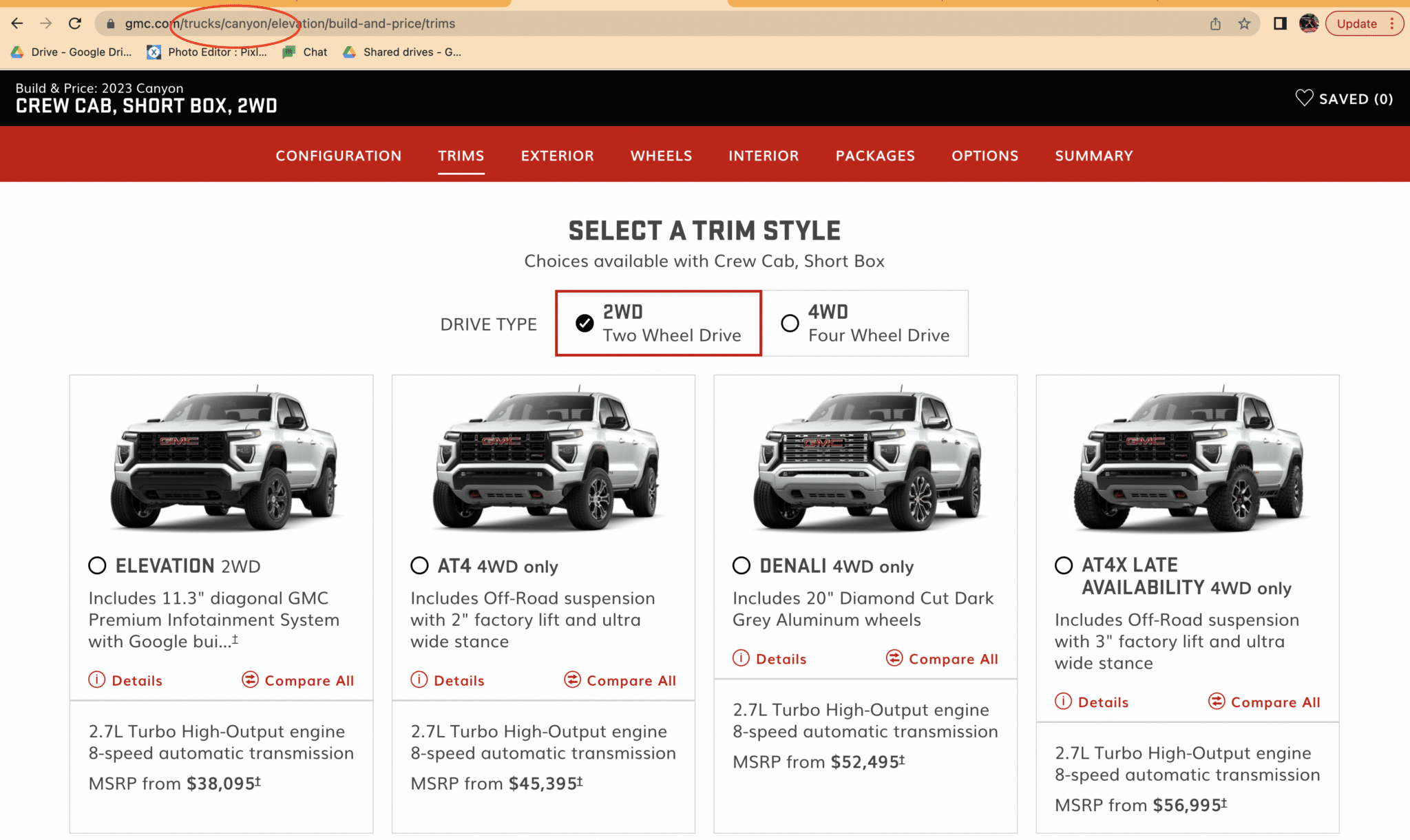The image size is (1410, 840).
Task: Open the Shared drives bookmark
Action: pyautogui.click(x=403, y=52)
